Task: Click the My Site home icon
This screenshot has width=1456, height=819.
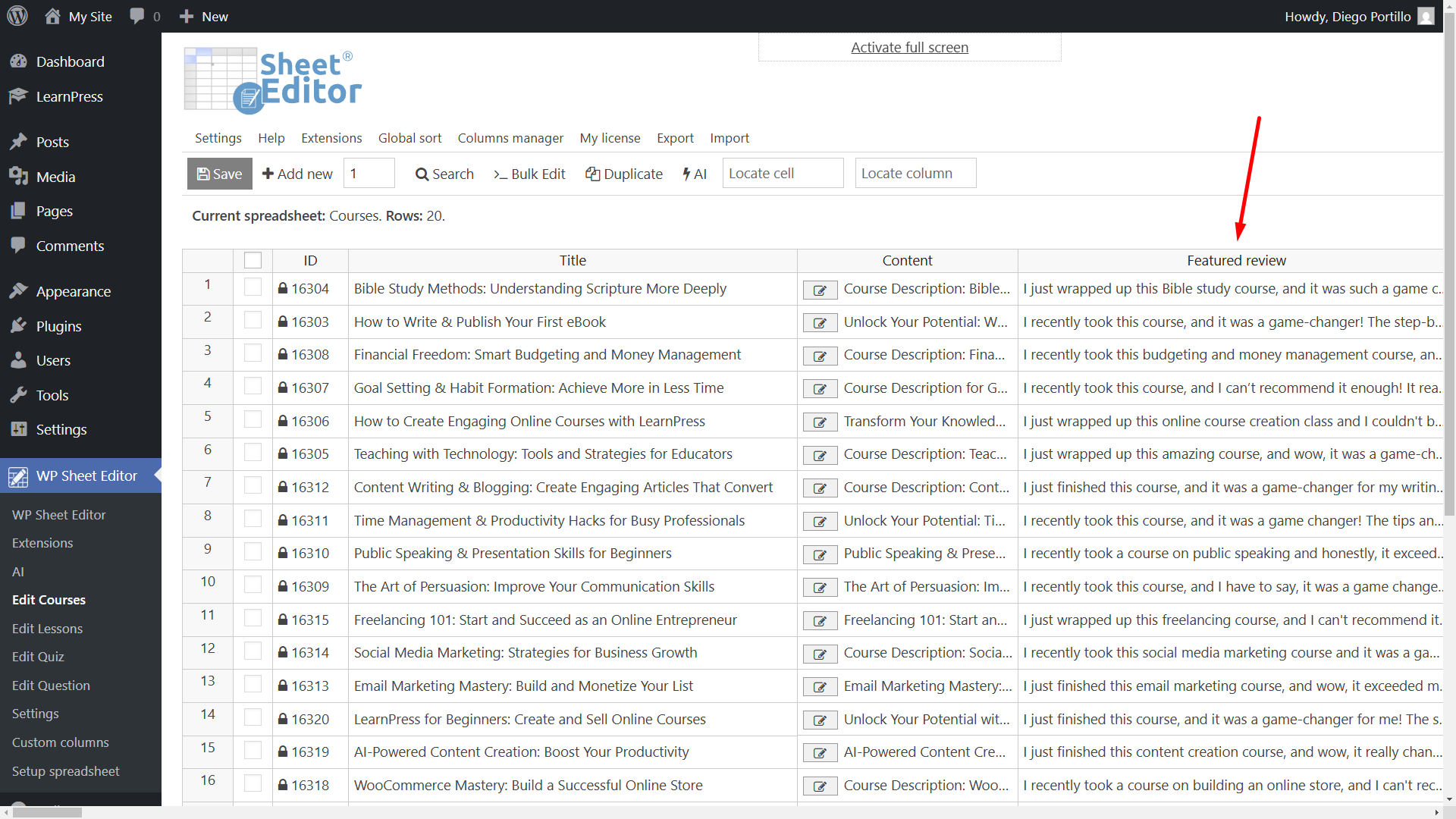Action: click(x=52, y=16)
